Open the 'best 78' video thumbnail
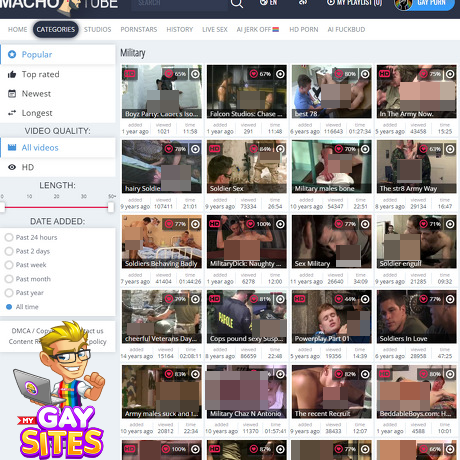The height and width of the screenshot is (460, 460). click(332, 92)
